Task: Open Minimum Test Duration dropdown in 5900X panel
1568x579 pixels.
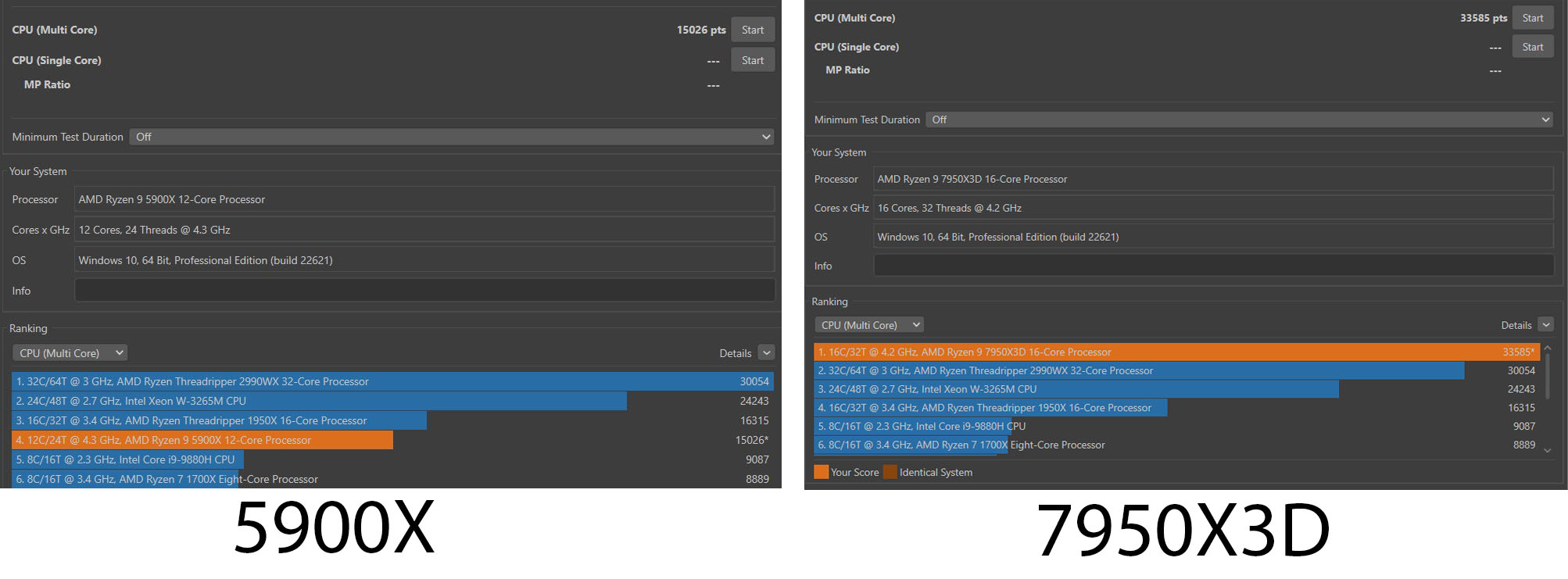Action: (452, 137)
